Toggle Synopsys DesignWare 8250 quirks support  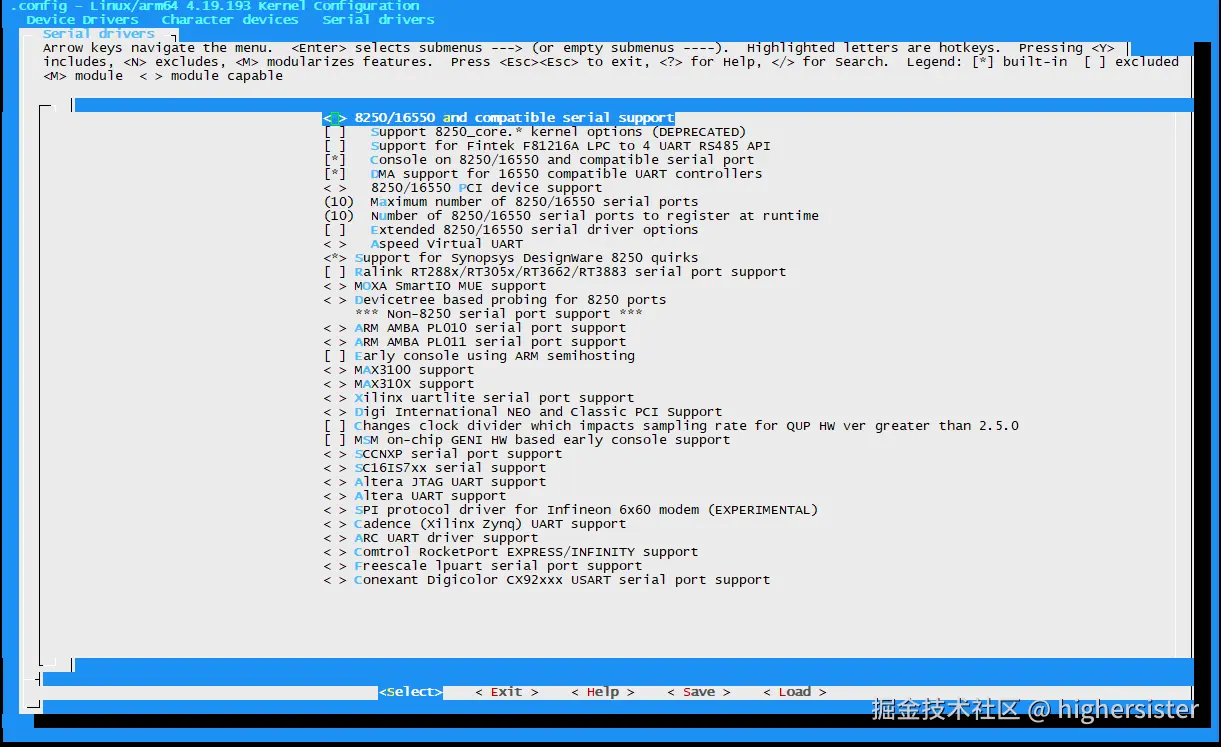click(x=510, y=258)
